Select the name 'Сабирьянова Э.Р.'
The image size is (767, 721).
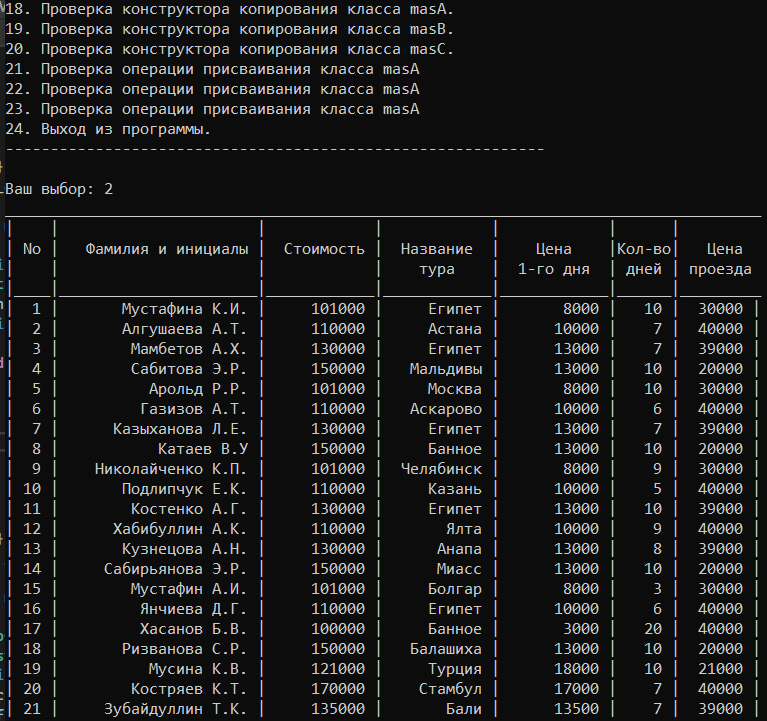tap(176, 570)
